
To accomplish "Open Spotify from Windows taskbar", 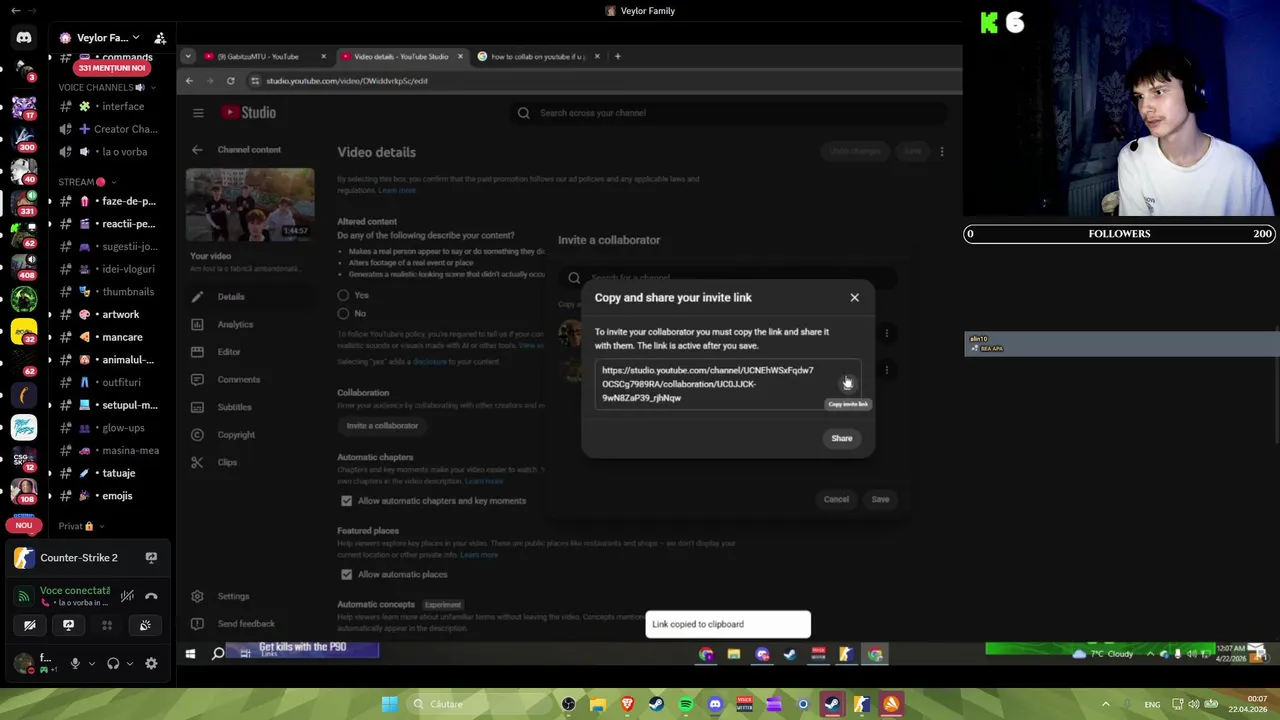I will [x=686, y=704].
